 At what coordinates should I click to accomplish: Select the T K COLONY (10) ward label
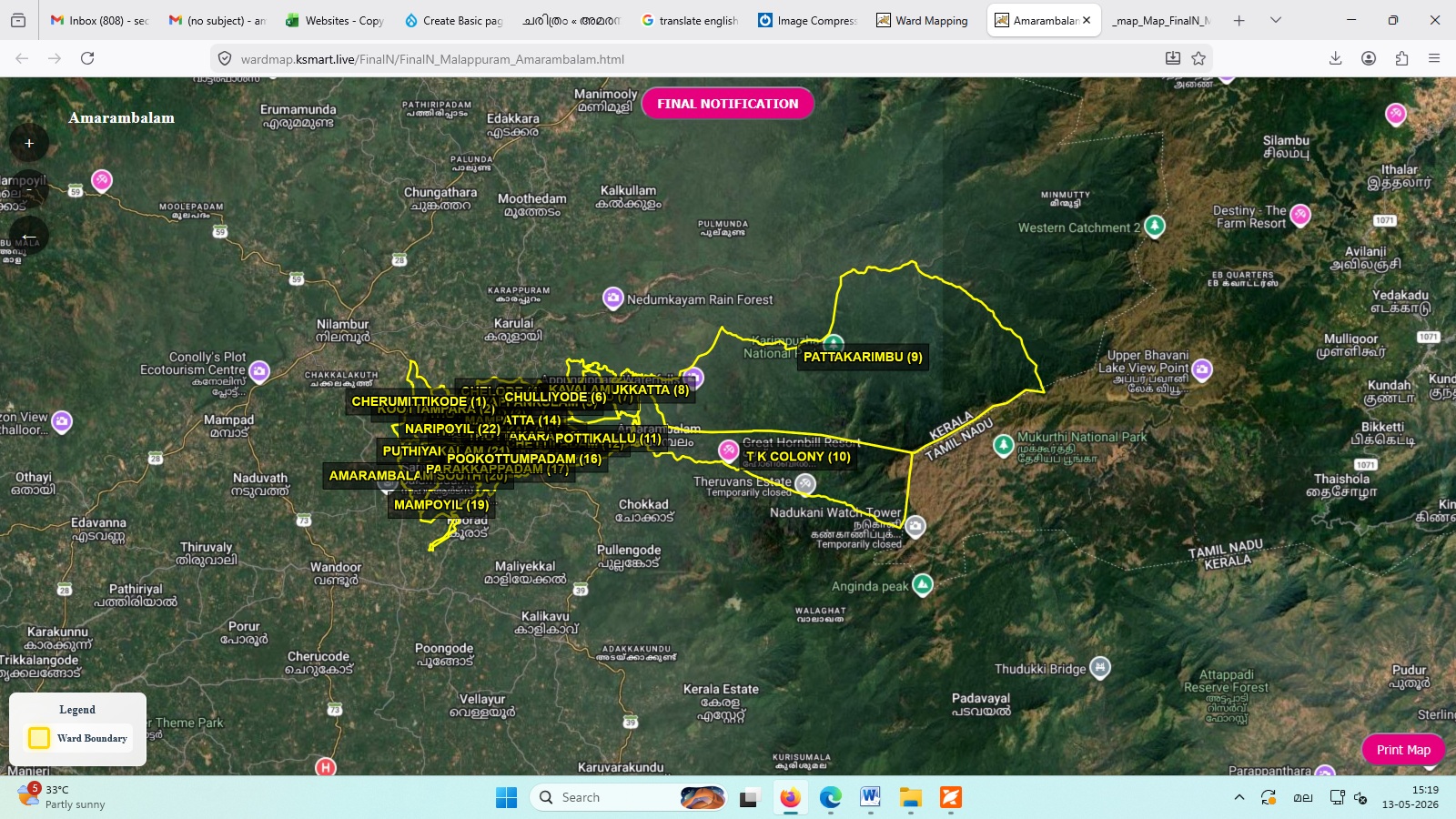coord(798,457)
